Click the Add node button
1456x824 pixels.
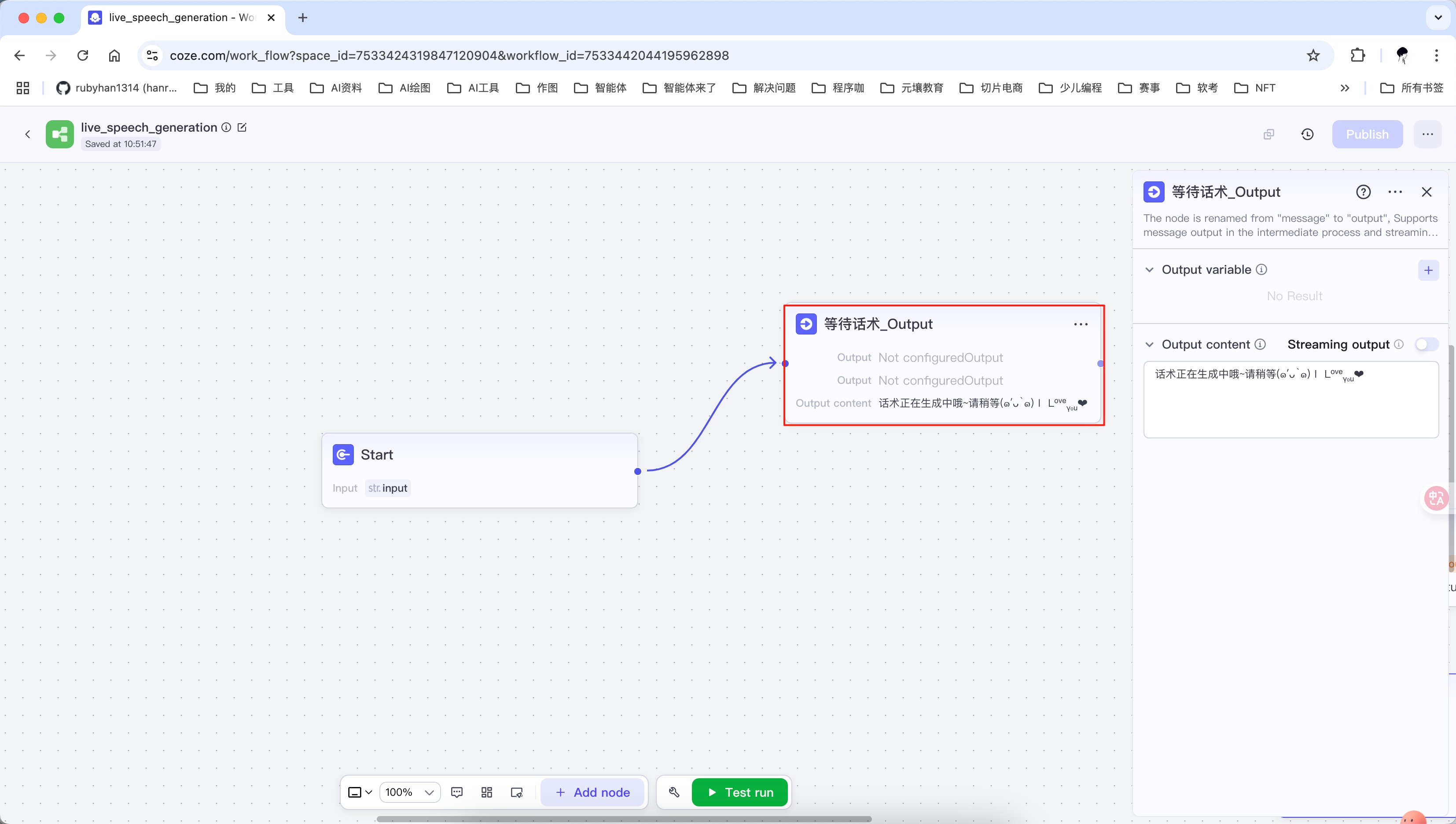592,792
